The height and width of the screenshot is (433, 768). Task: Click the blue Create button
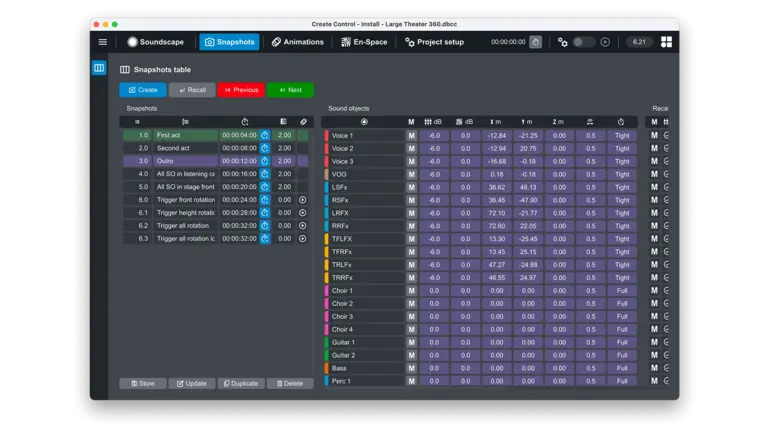click(x=143, y=90)
